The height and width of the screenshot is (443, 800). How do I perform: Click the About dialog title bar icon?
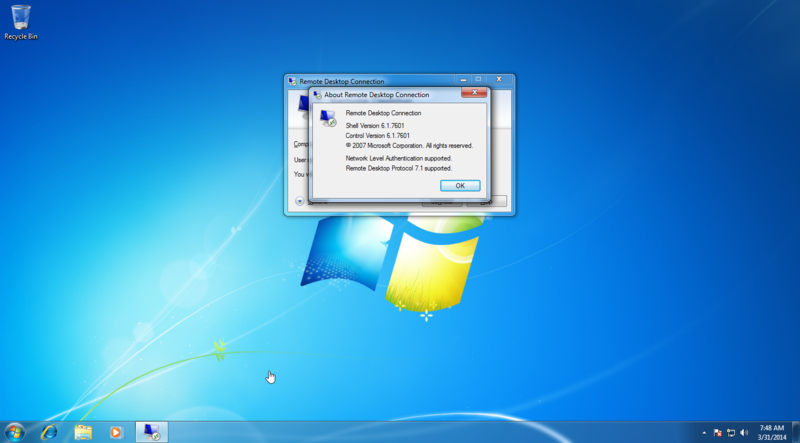click(317, 95)
